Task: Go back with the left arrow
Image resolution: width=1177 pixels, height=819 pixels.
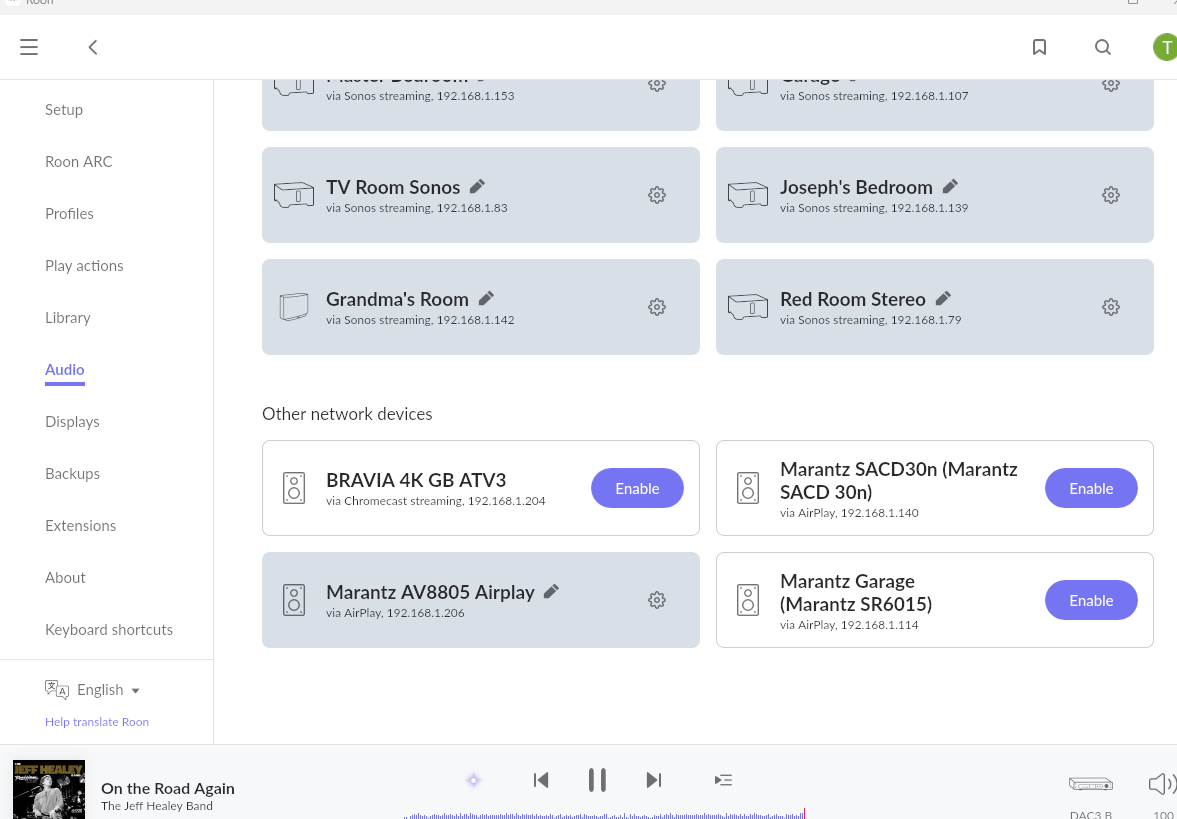Action: [93, 47]
